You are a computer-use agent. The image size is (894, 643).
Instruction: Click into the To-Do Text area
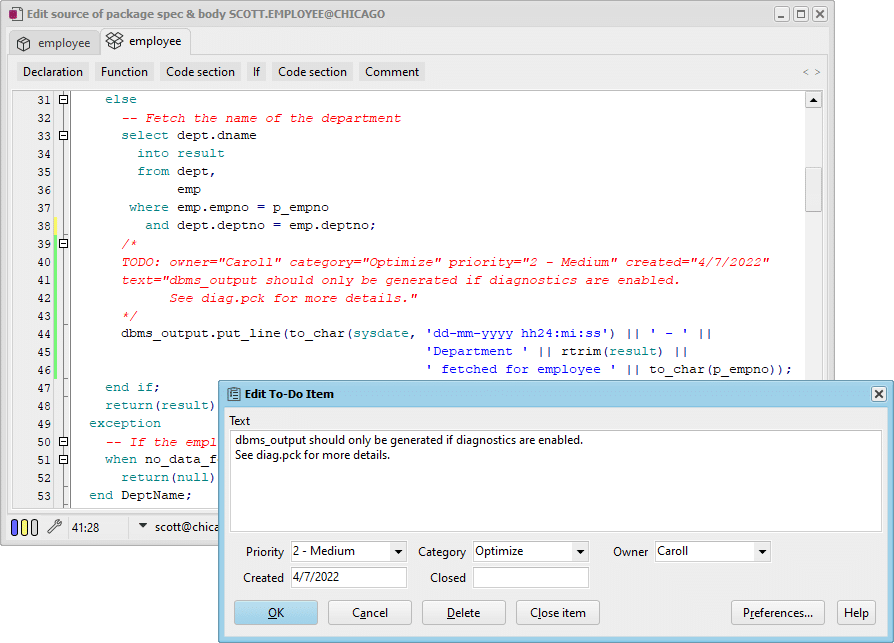(x=556, y=481)
